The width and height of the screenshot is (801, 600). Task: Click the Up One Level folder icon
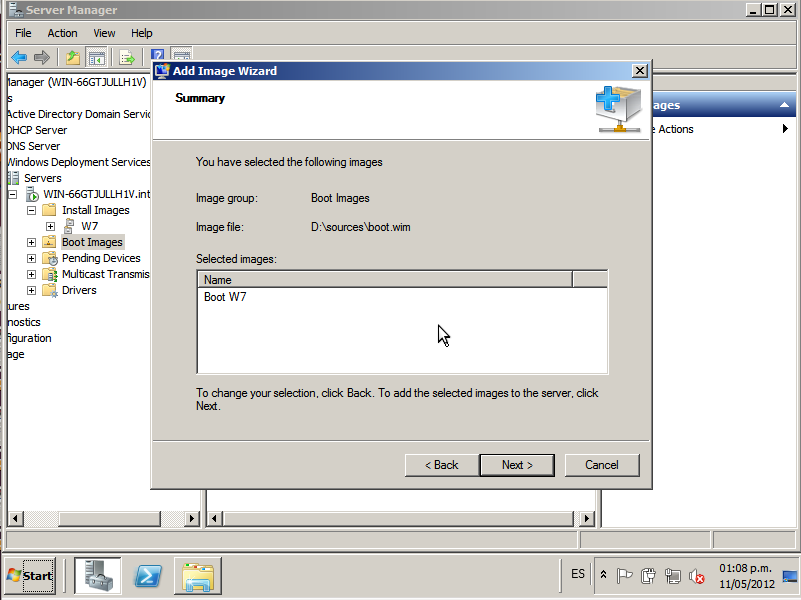73,57
